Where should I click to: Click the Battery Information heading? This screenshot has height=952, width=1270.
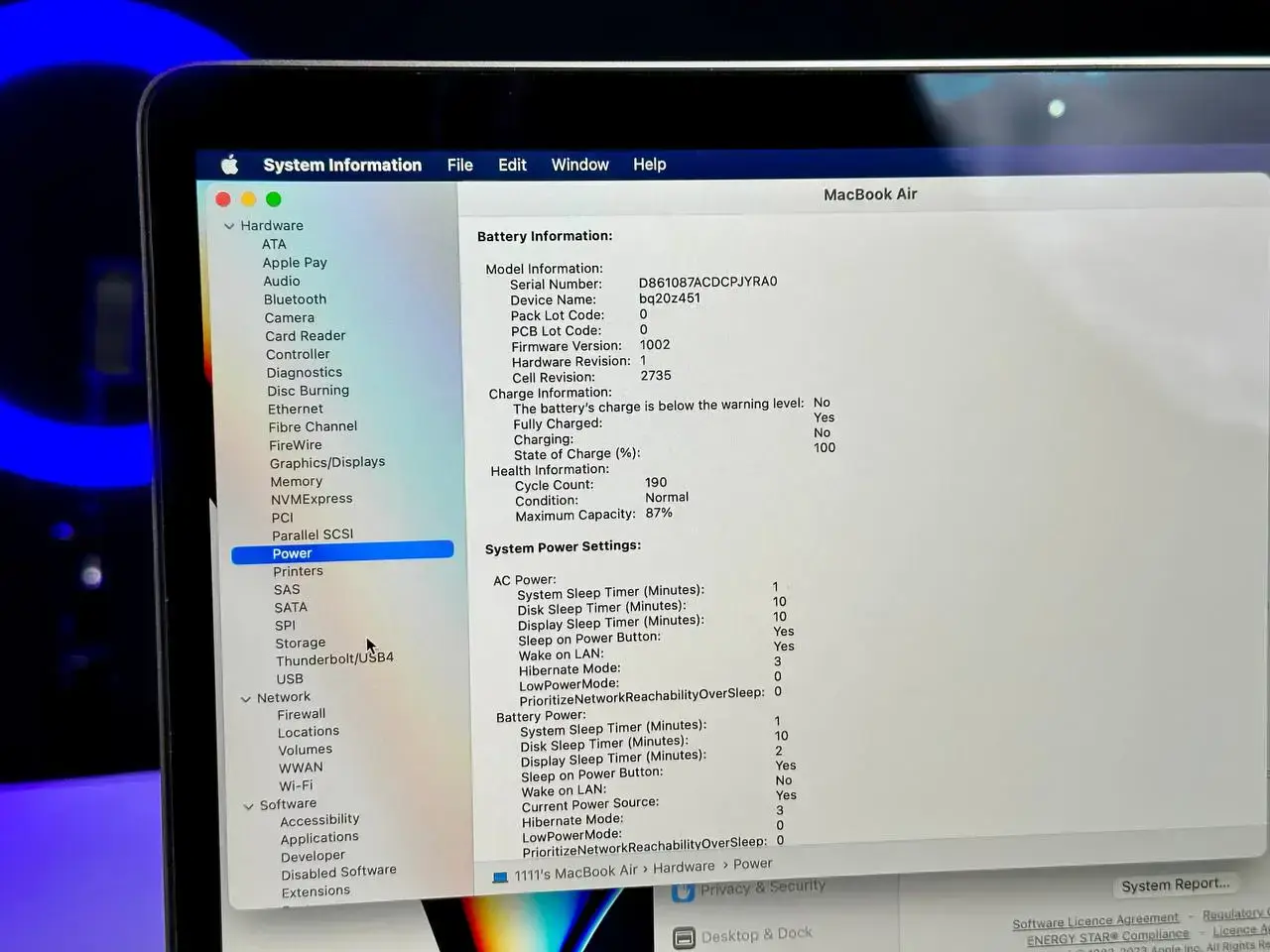tap(545, 236)
